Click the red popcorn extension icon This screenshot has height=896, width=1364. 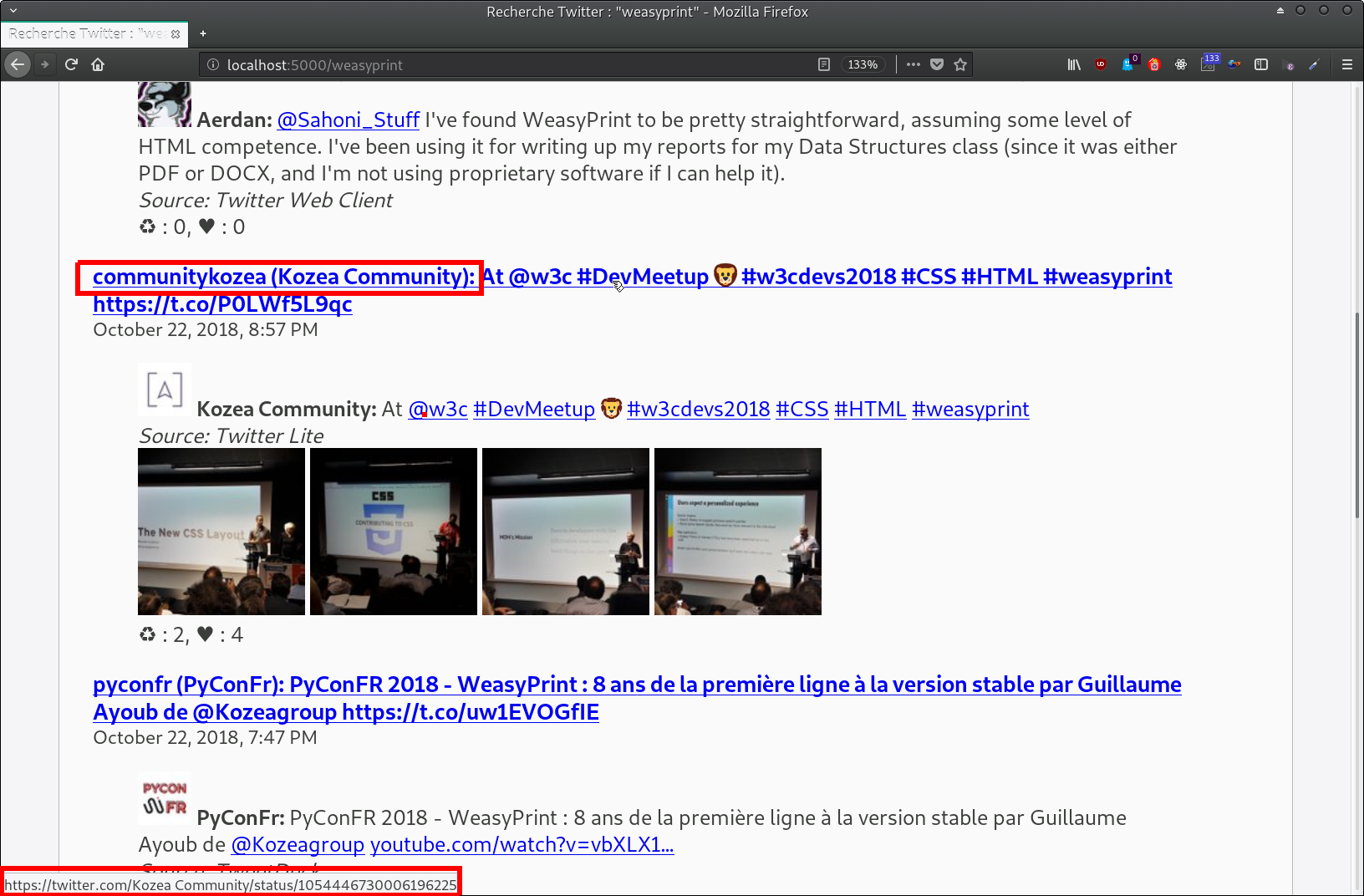tap(1154, 64)
